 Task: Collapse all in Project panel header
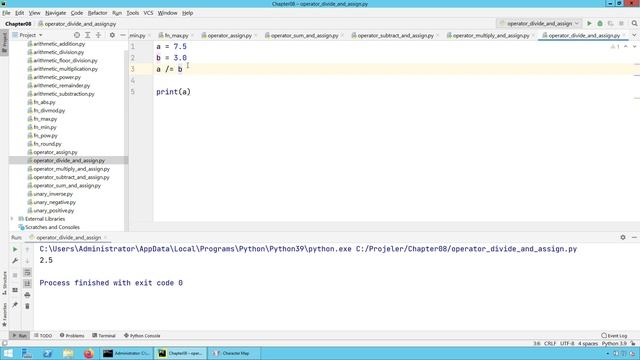coord(98,35)
